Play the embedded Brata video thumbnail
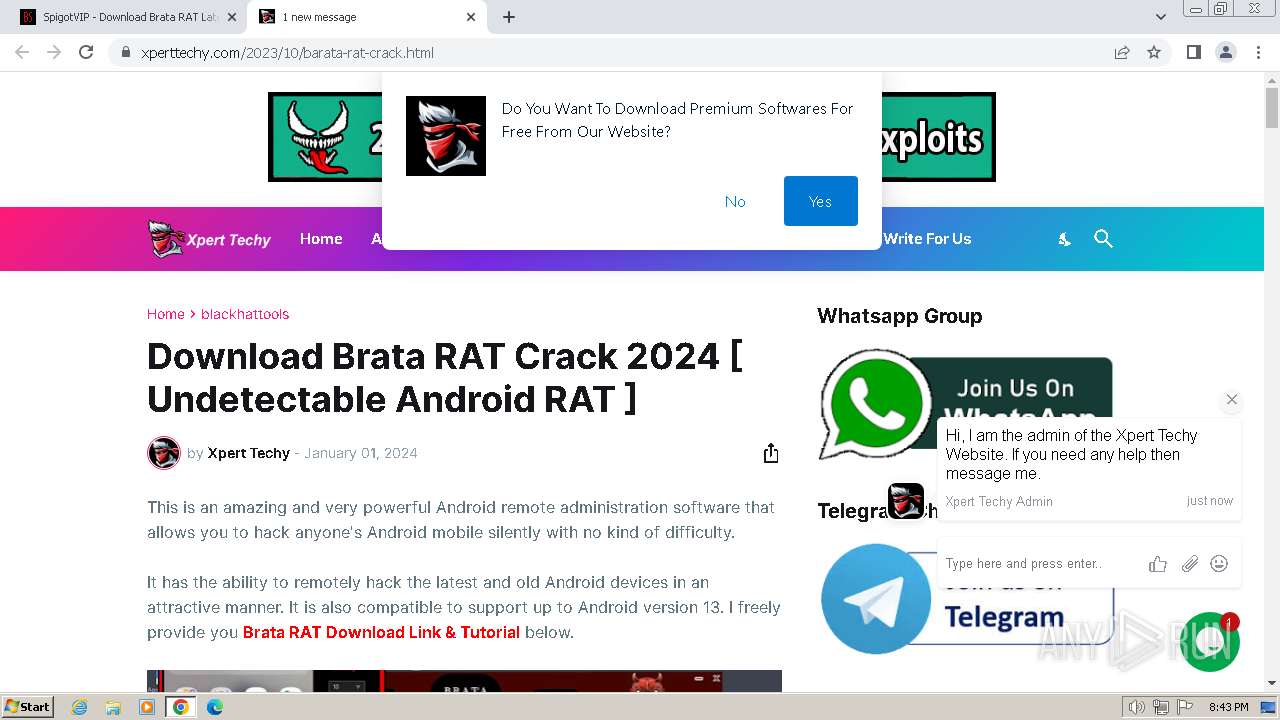Screen dimensions: 1280x720 [x=464, y=682]
